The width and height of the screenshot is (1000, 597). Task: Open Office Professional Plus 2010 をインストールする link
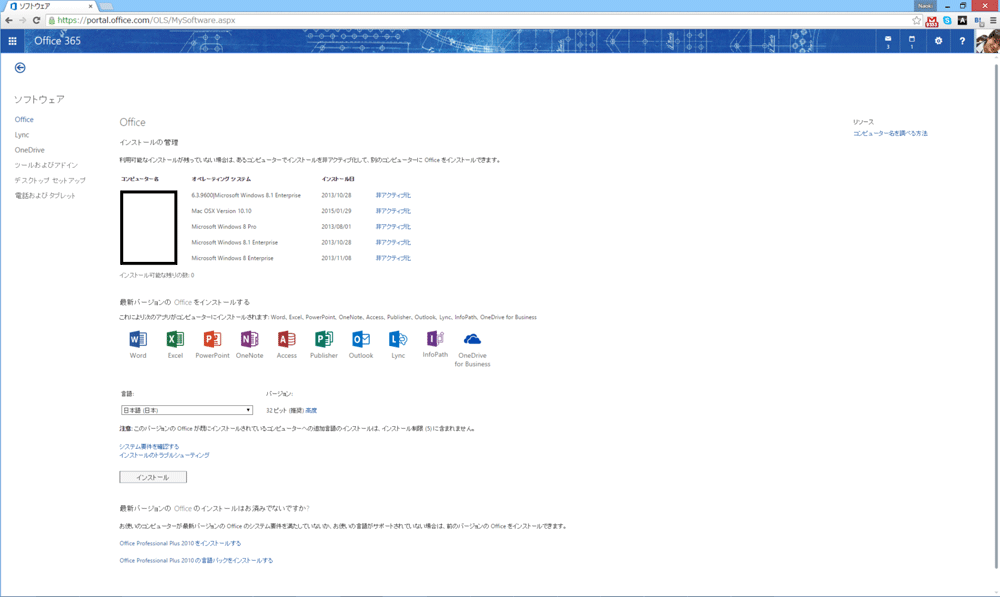[x=180, y=543]
